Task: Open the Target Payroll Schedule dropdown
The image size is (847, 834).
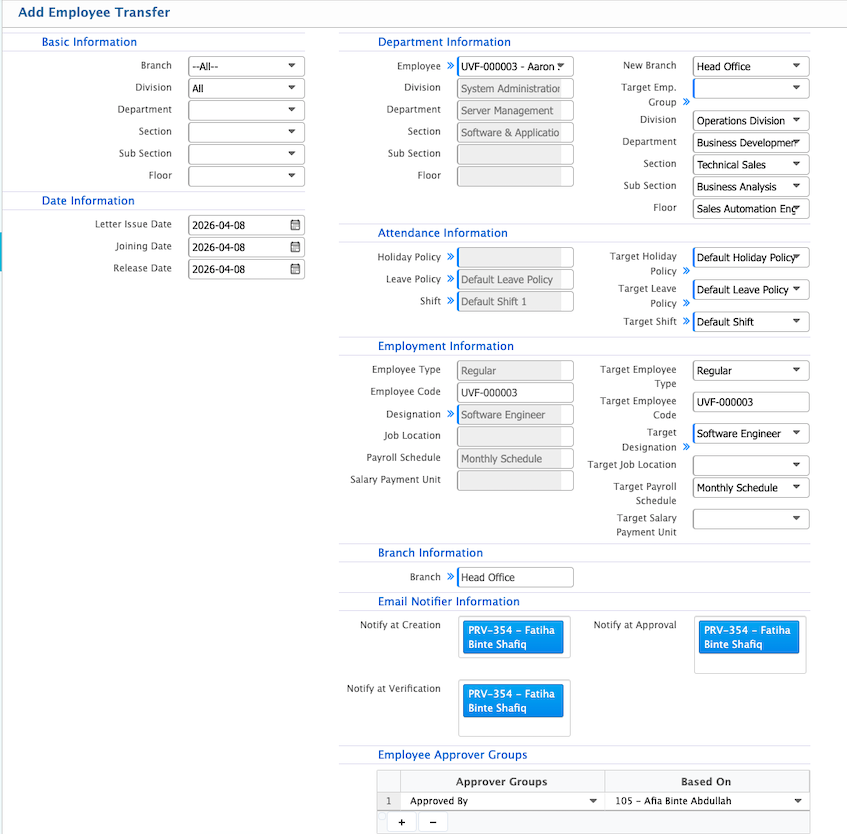Action: point(796,488)
